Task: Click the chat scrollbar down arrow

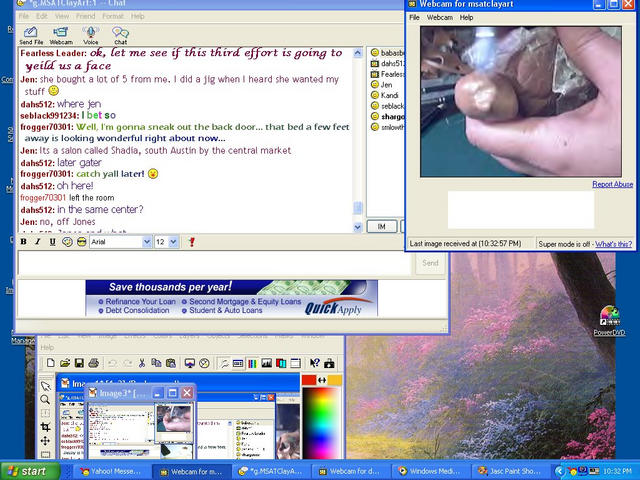Action: coord(358,227)
